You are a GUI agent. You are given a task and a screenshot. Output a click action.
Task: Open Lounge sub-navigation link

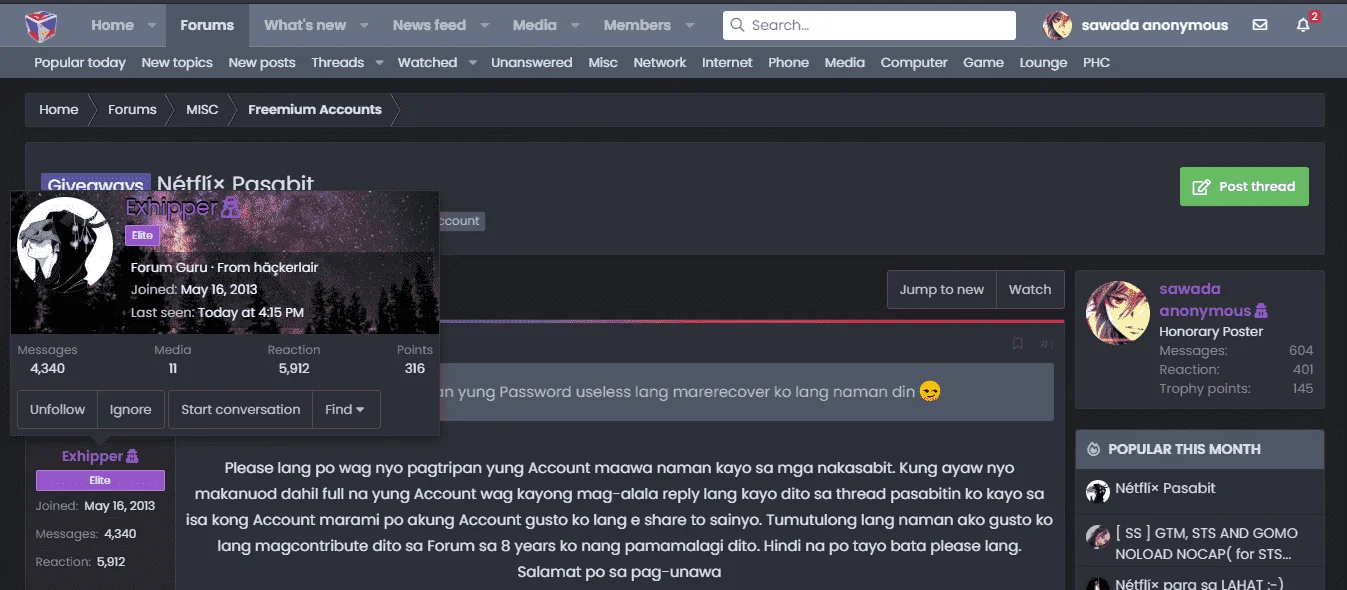(x=1043, y=62)
